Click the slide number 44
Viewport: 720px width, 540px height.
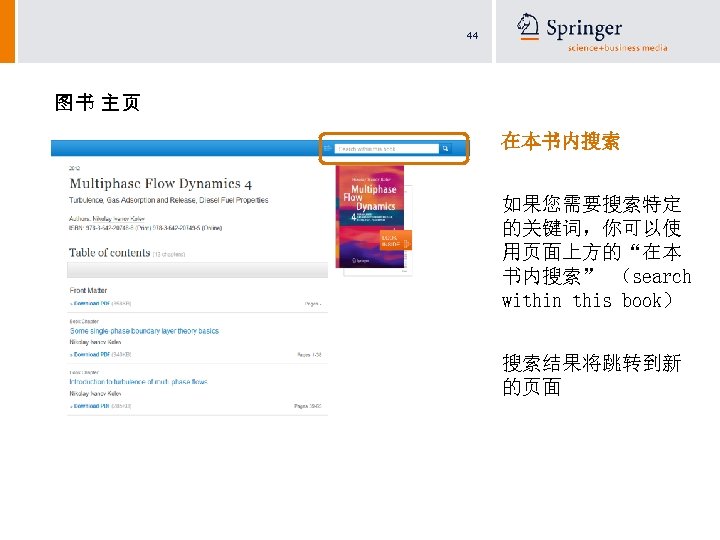point(472,35)
